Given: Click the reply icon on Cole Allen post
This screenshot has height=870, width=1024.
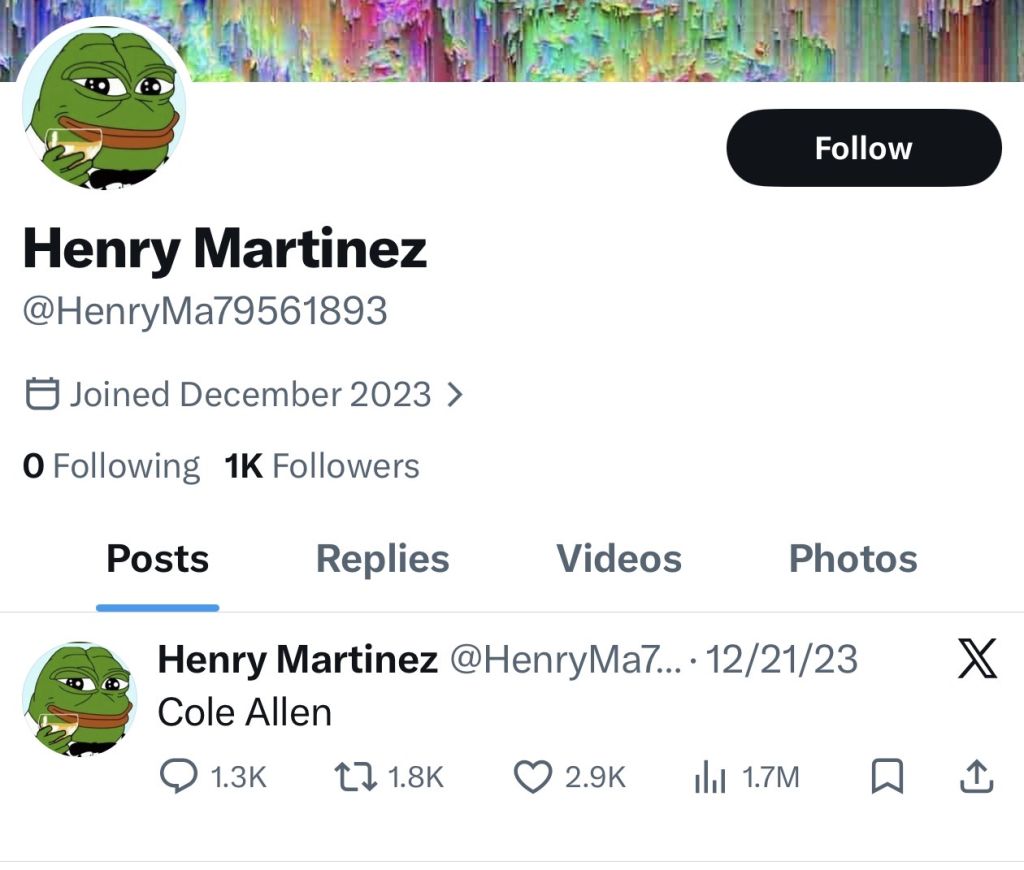Looking at the screenshot, I should (x=180, y=776).
